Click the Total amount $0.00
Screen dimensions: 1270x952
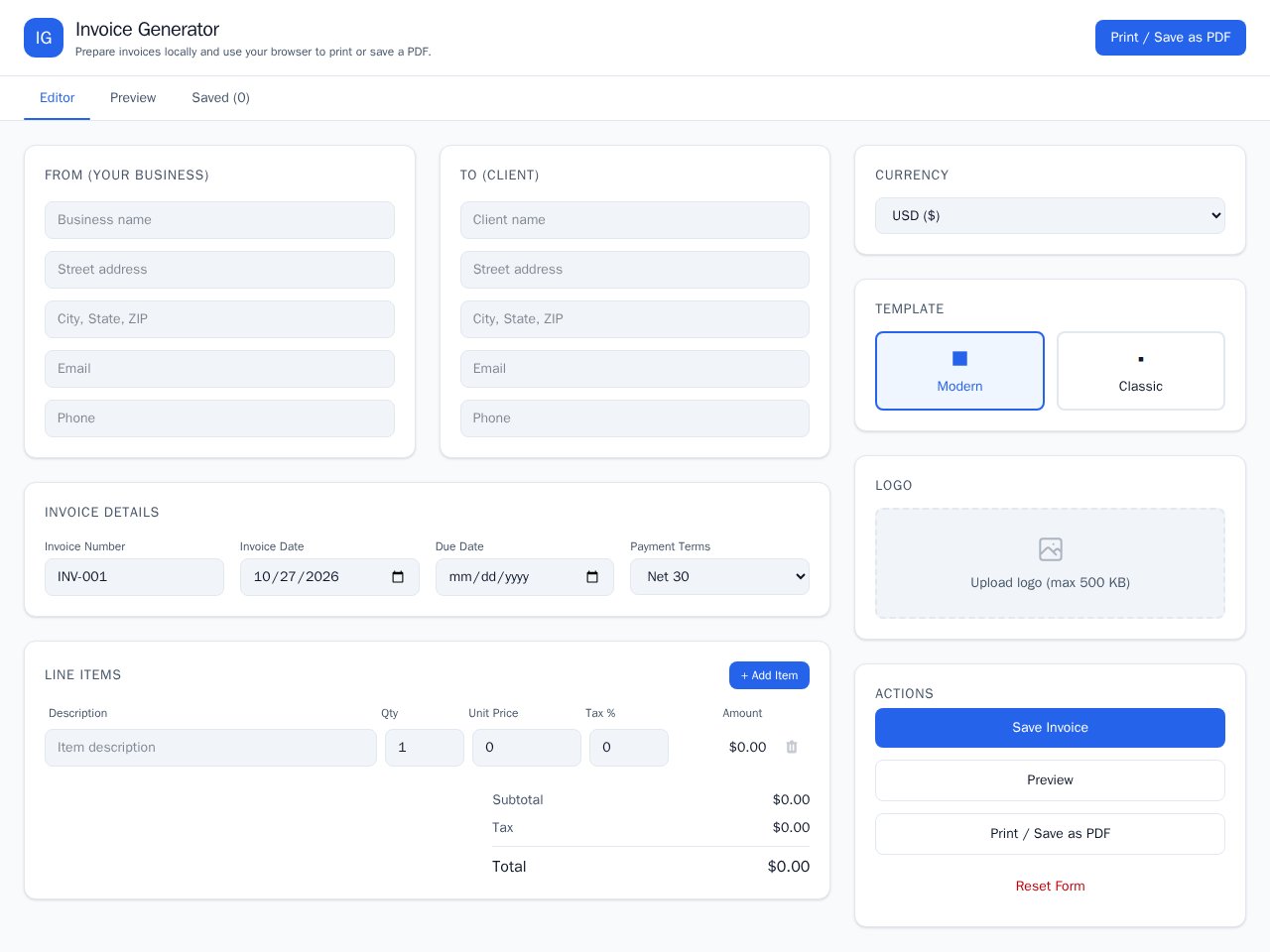point(789,867)
